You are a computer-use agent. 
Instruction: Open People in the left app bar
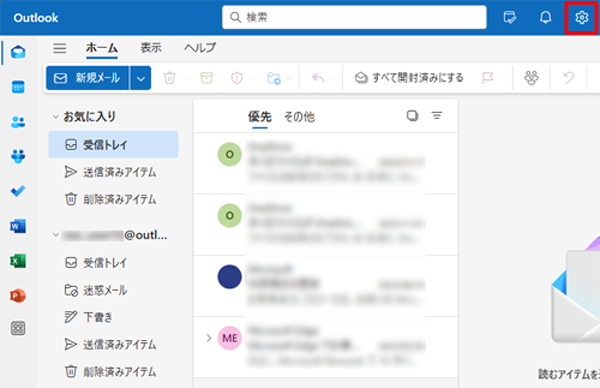(18, 122)
